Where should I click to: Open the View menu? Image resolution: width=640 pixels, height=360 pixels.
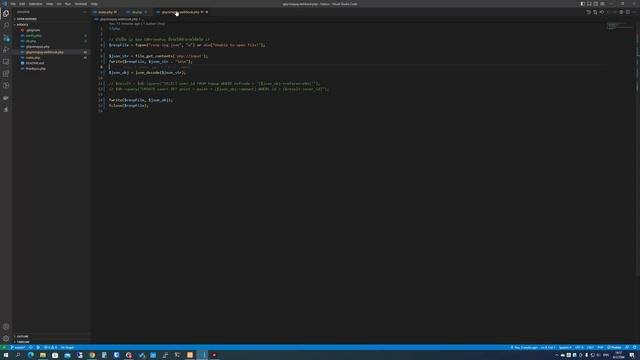click(x=49, y=4)
